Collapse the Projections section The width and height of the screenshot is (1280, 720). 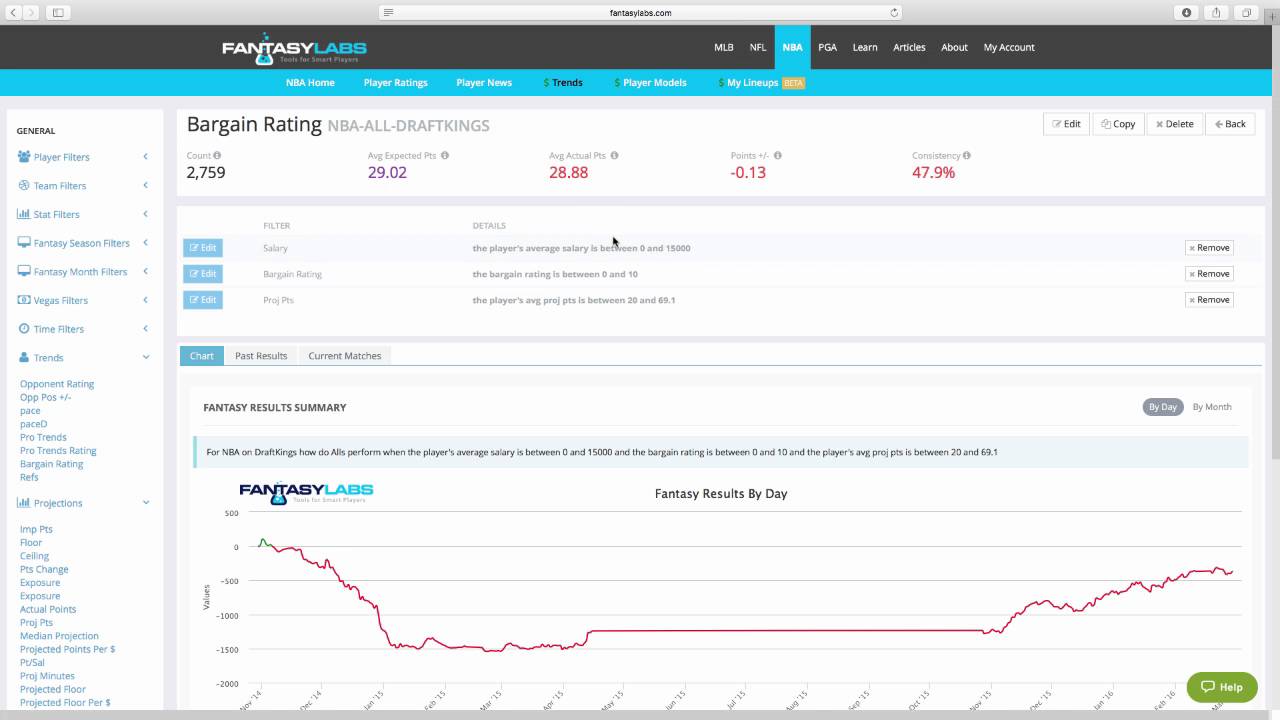(x=83, y=503)
